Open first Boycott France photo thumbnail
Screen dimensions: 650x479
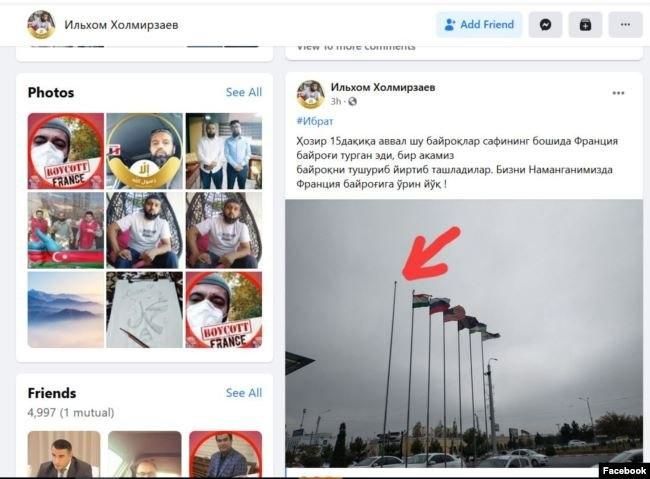[66, 151]
